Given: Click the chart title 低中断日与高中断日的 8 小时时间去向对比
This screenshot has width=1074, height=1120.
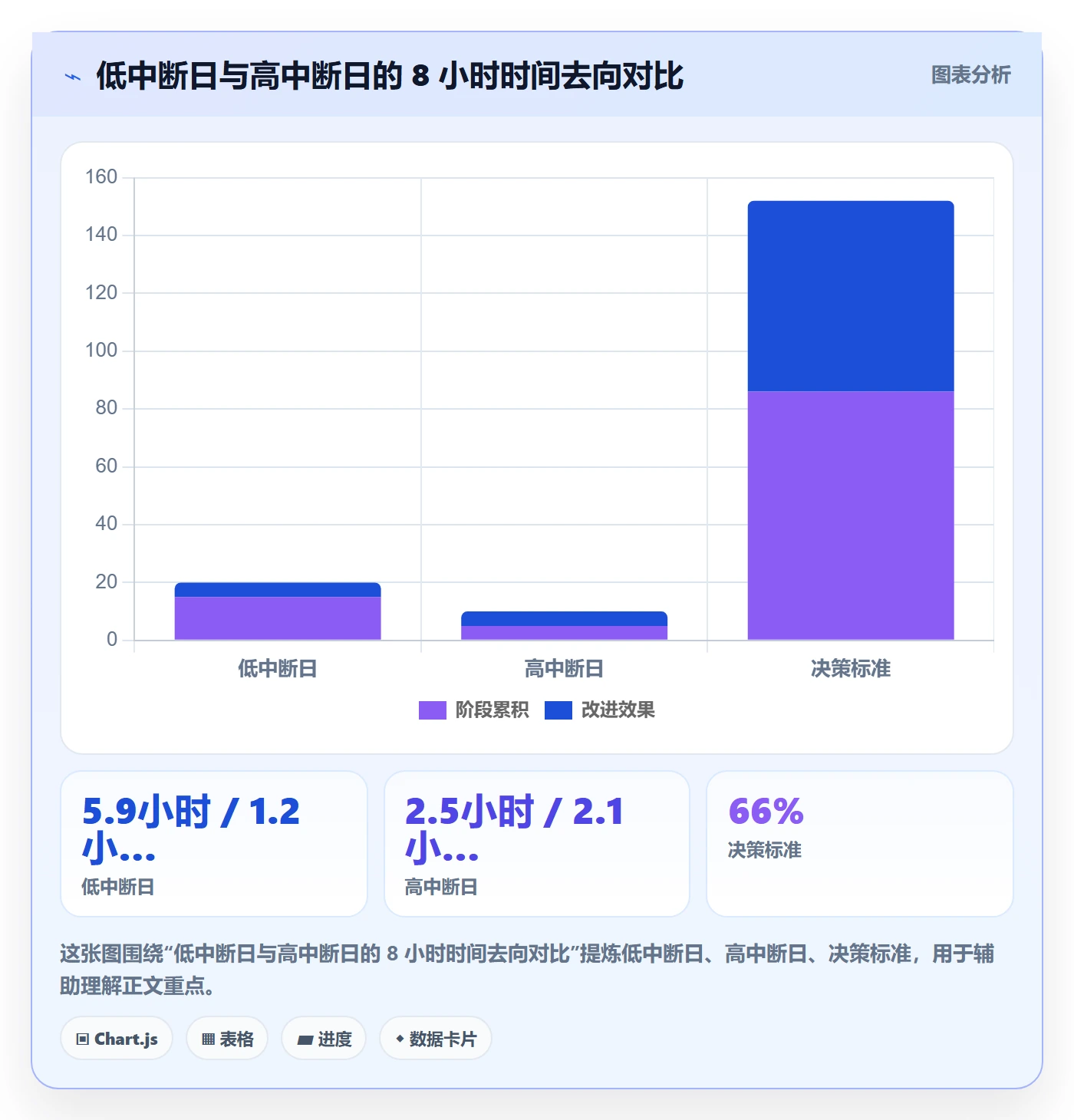Looking at the screenshot, I should [x=390, y=77].
